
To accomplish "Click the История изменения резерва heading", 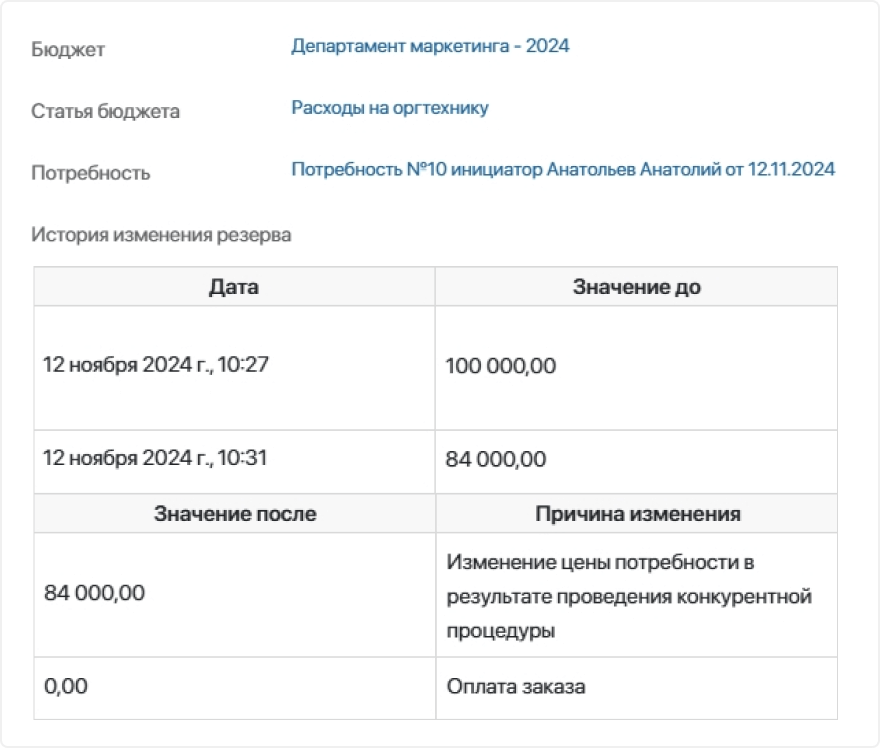I will pos(161,235).
